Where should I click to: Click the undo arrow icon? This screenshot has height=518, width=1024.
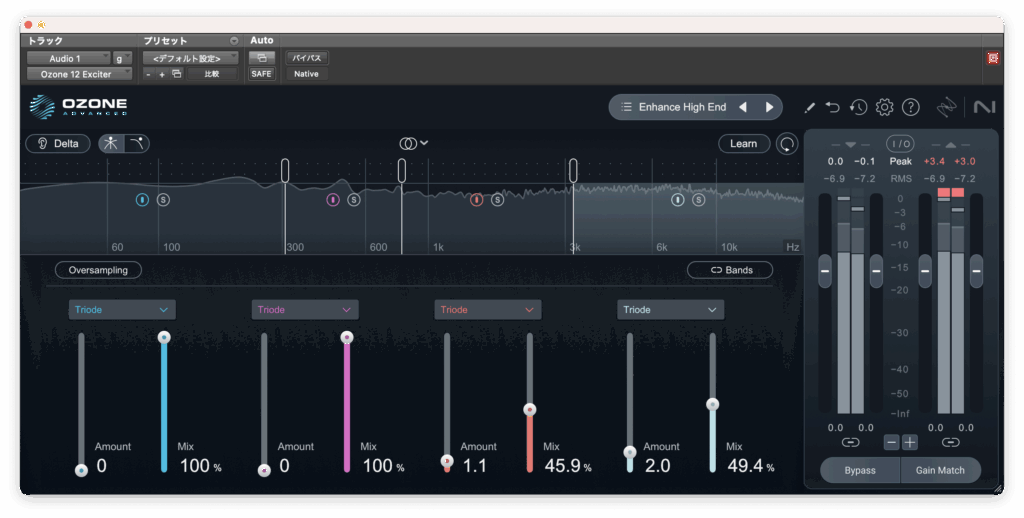(x=832, y=107)
